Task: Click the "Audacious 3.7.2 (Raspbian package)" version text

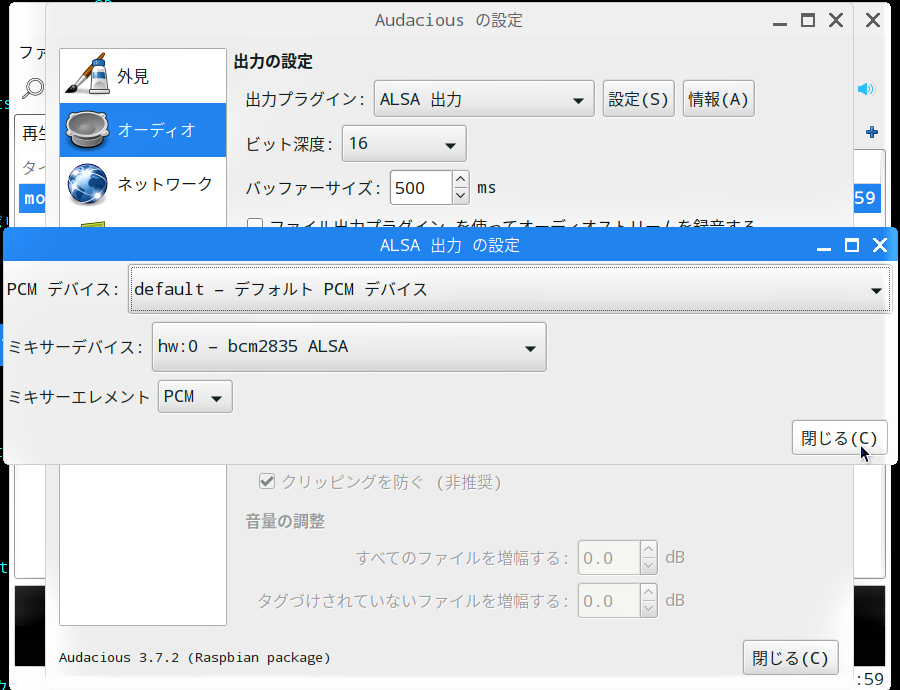Action: coord(195,658)
